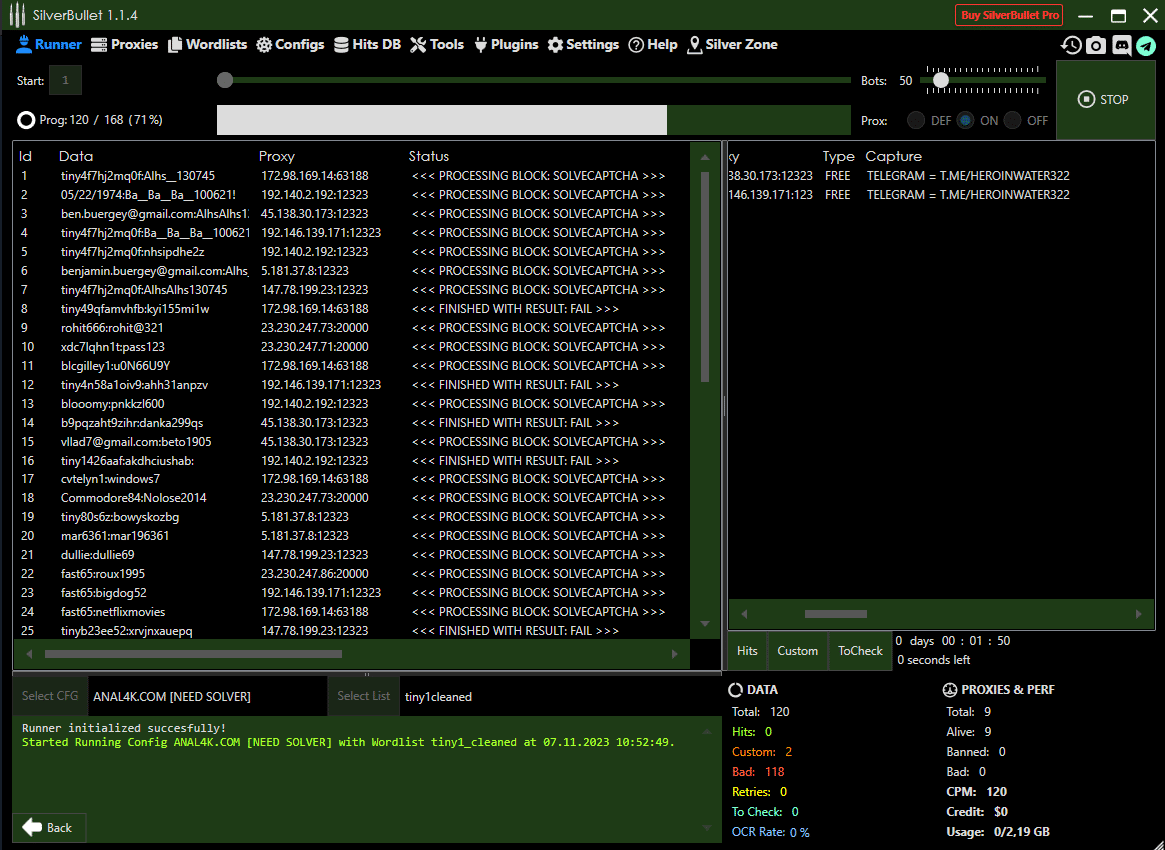Image resolution: width=1165 pixels, height=850 pixels.
Task: Click the camera screenshot icon
Action: pyautogui.click(x=1096, y=45)
